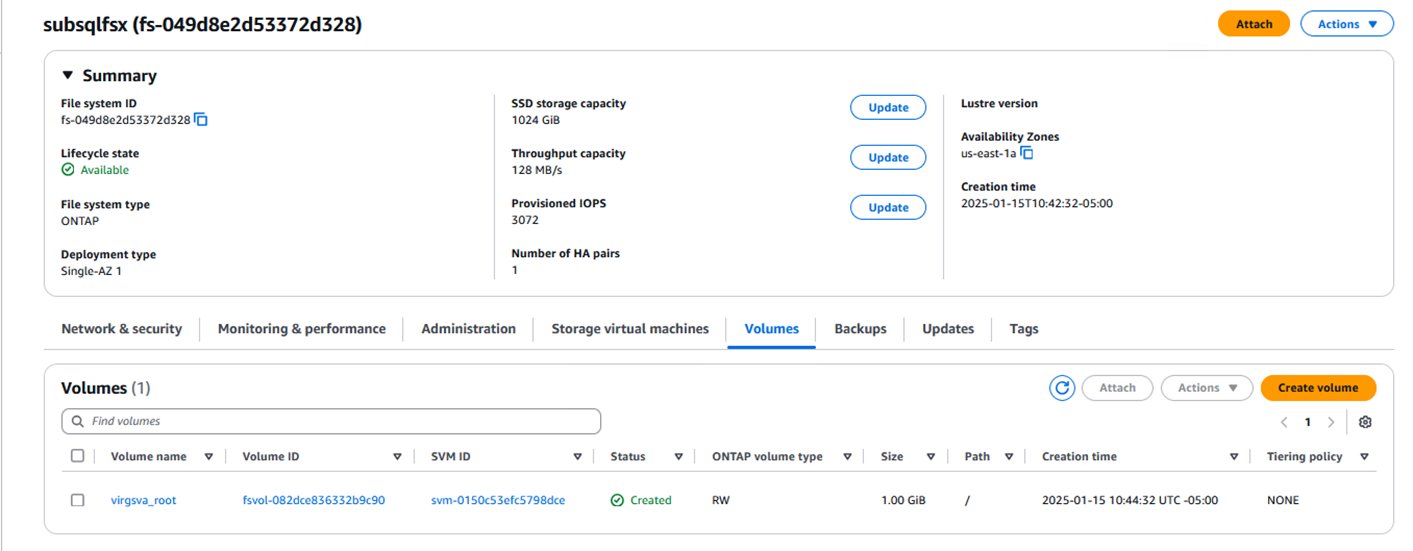Image resolution: width=1413 pixels, height=551 pixels.
Task: Click the Lustre version label
Action: pos(999,103)
